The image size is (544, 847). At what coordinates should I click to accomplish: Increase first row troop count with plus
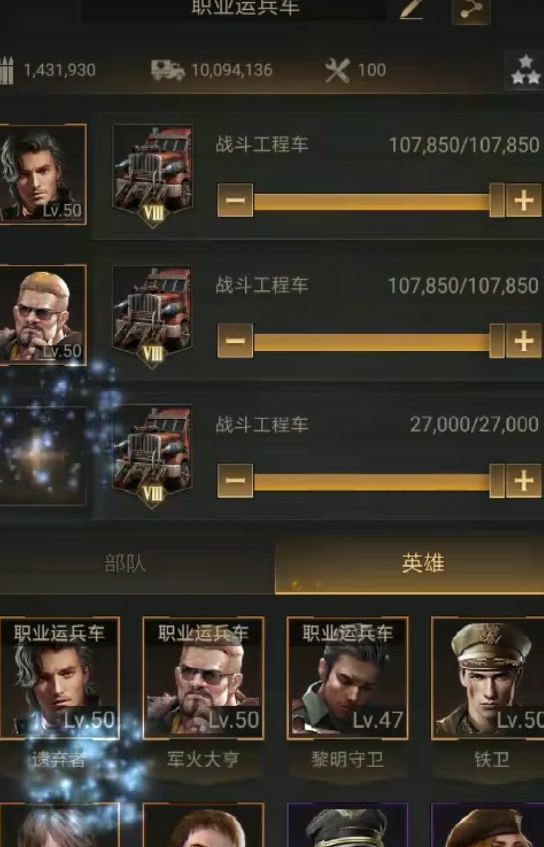[523, 200]
